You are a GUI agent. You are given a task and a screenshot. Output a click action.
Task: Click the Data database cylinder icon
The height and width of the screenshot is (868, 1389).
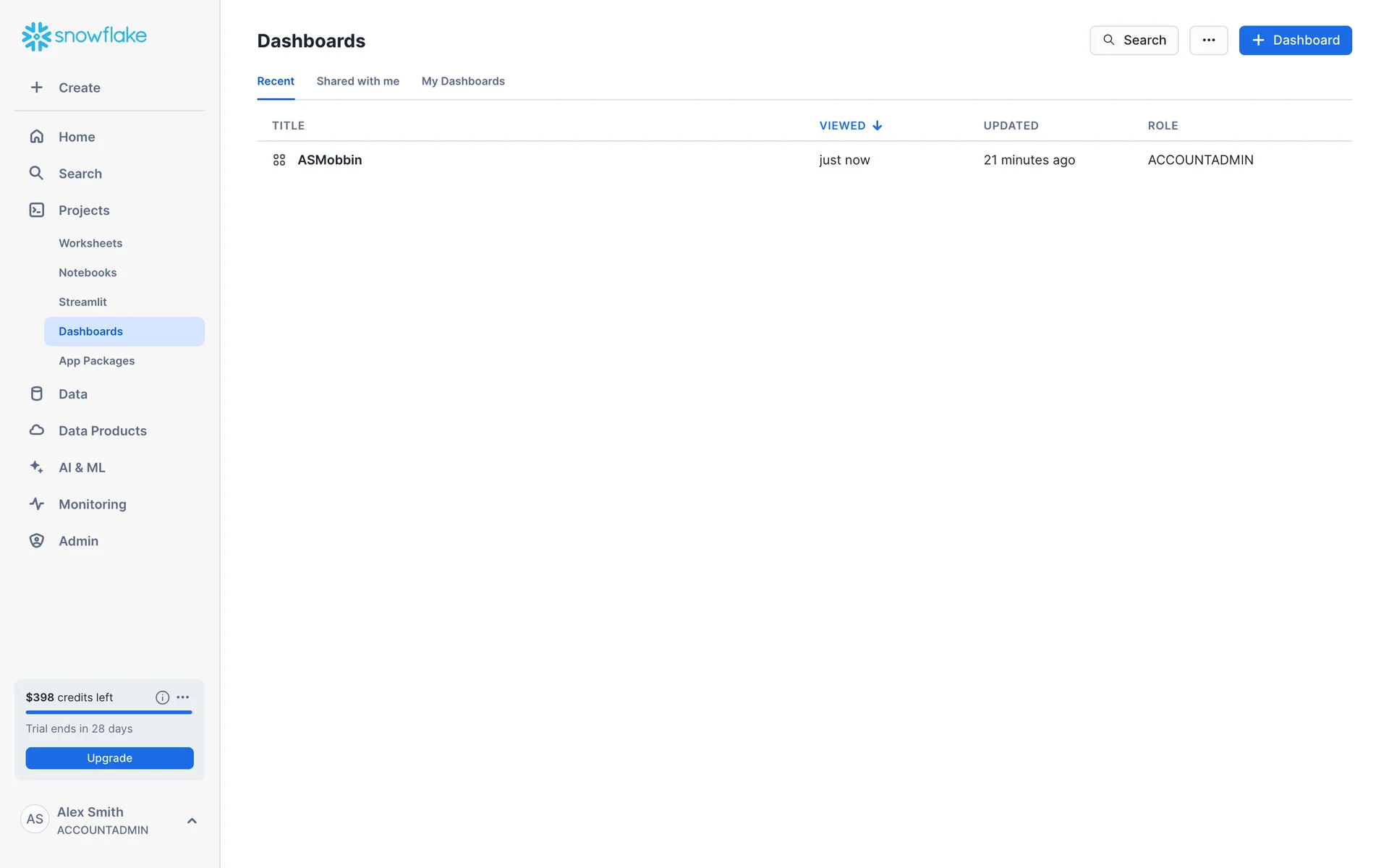37,393
